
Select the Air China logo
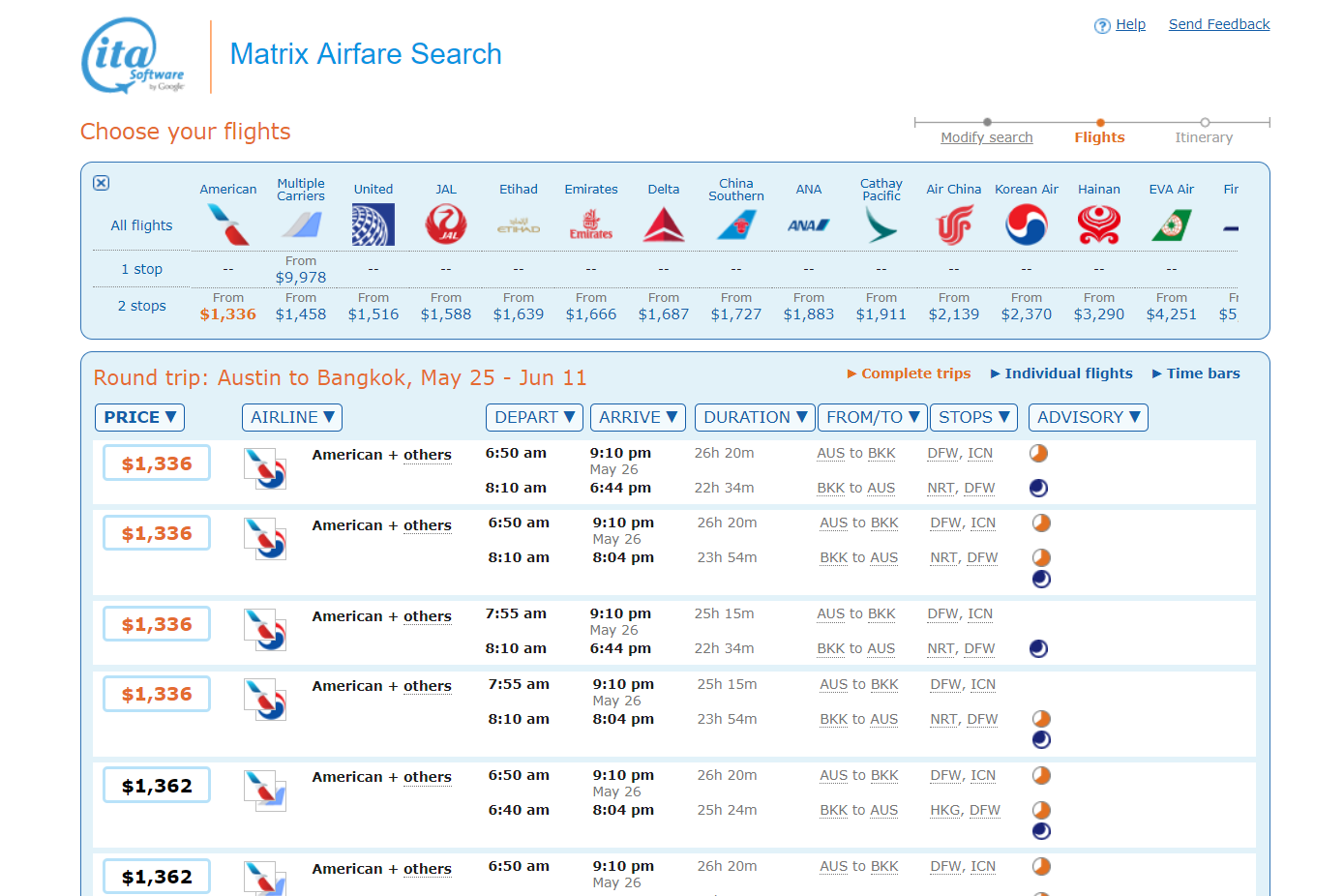pos(954,225)
